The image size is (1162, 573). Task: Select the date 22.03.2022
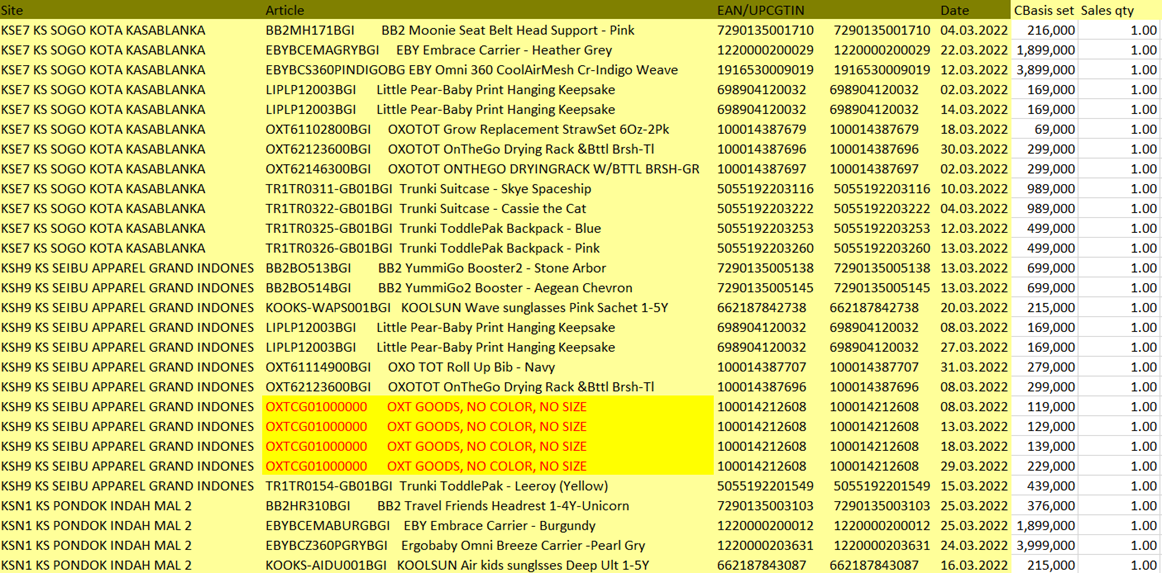974,50
